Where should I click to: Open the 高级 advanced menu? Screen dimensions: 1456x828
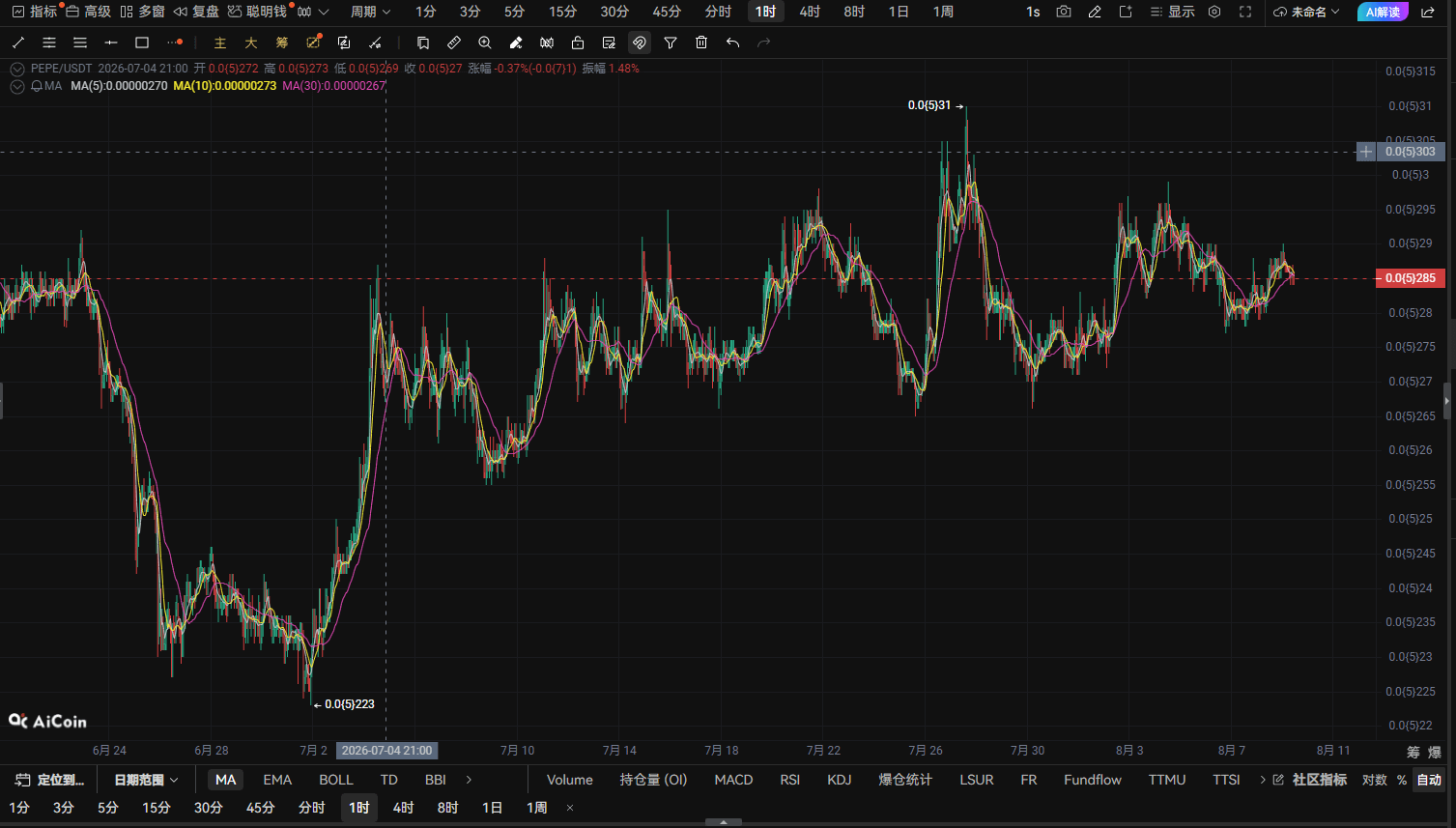88,12
